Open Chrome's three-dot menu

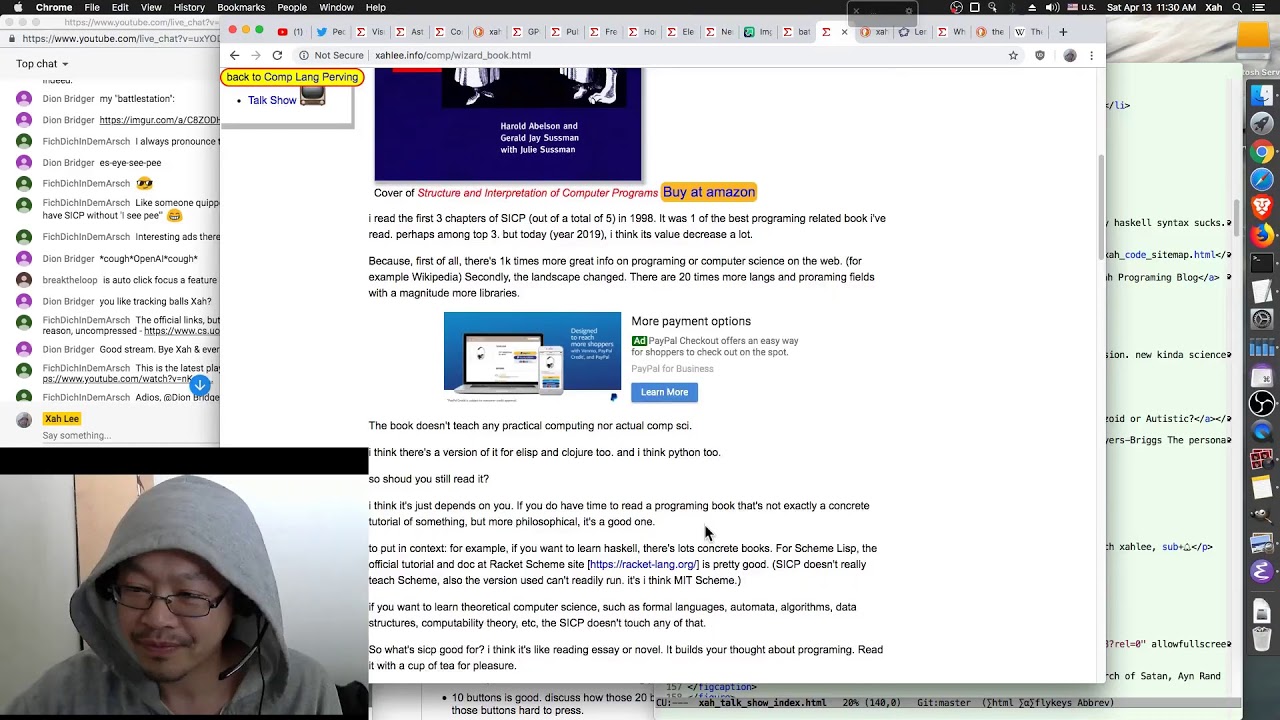pyautogui.click(x=1091, y=56)
